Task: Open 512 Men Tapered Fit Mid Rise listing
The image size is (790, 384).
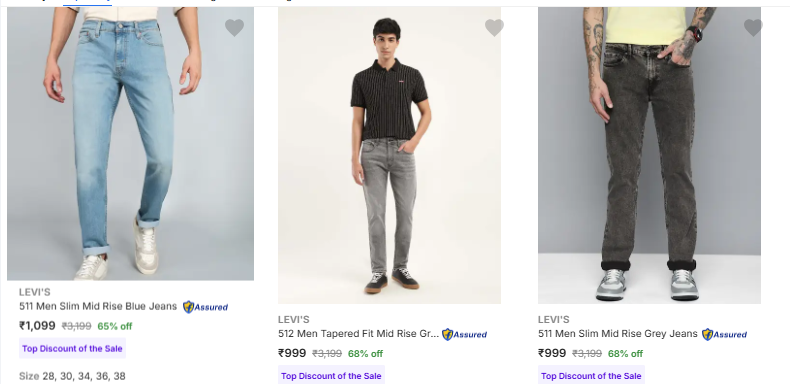Action: 358,334
